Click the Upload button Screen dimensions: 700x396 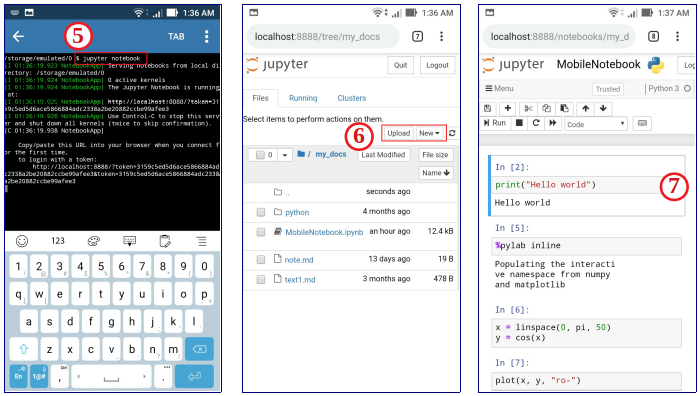pyautogui.click(x=399, y=133)
